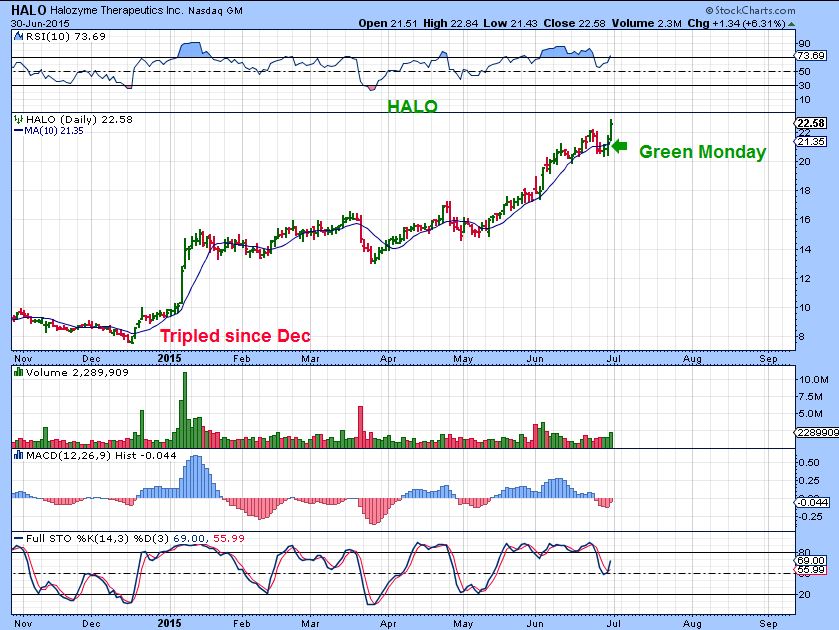The image size is (839, 630).
Task: Click the green HALO label above the chart
Action: point(412,106)
